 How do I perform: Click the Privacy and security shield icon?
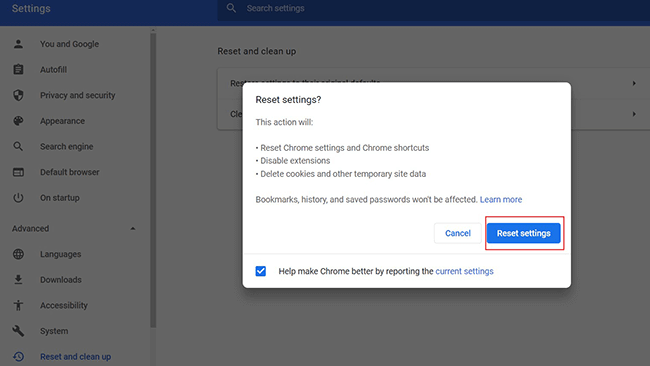pyautogui.click(x=18, y=95)
